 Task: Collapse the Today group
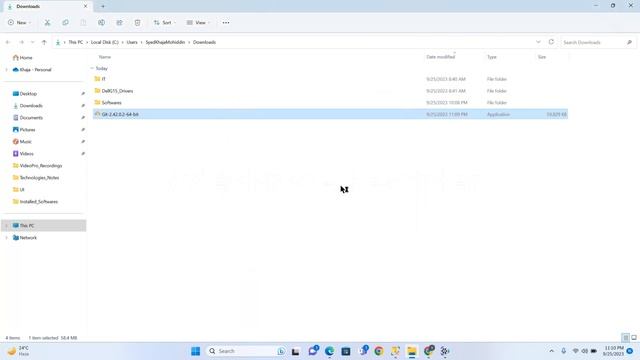(92, 69)
